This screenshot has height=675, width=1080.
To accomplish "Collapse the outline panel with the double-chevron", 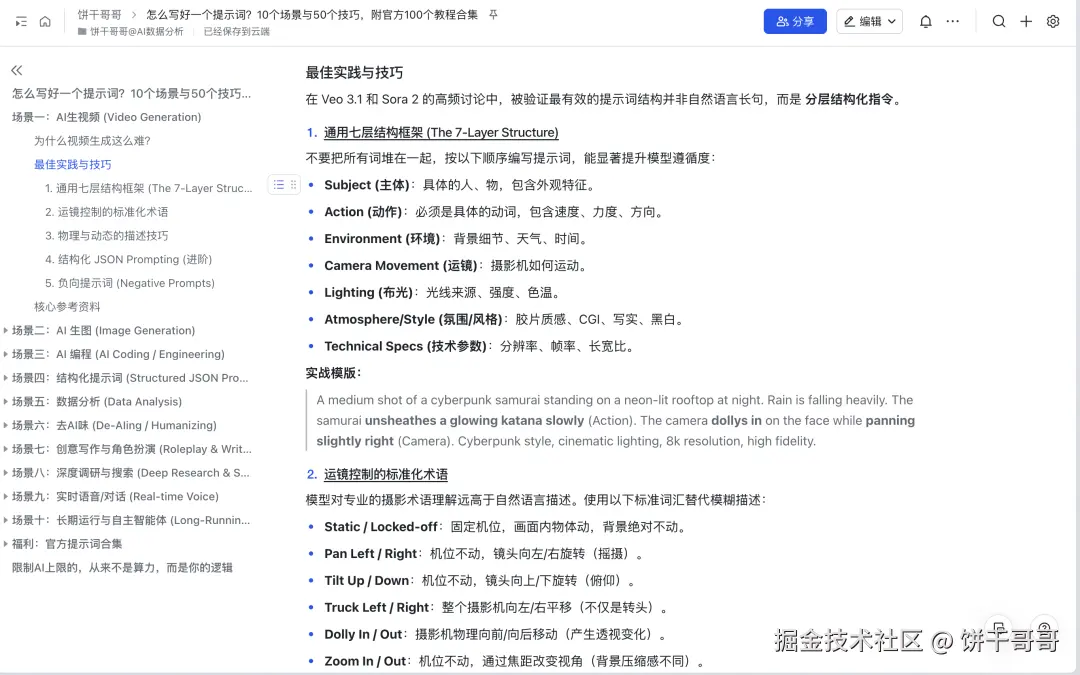I will tap(16, 70).
